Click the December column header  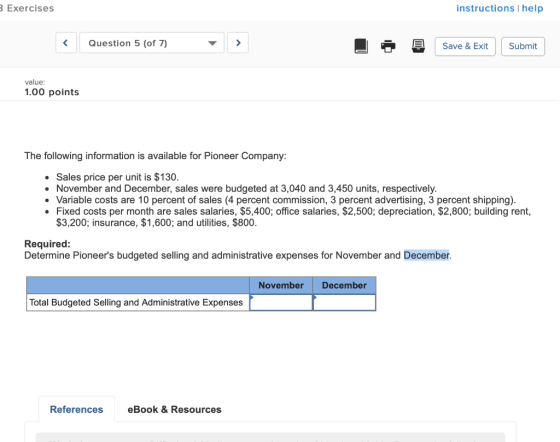[x=344, y=285]
